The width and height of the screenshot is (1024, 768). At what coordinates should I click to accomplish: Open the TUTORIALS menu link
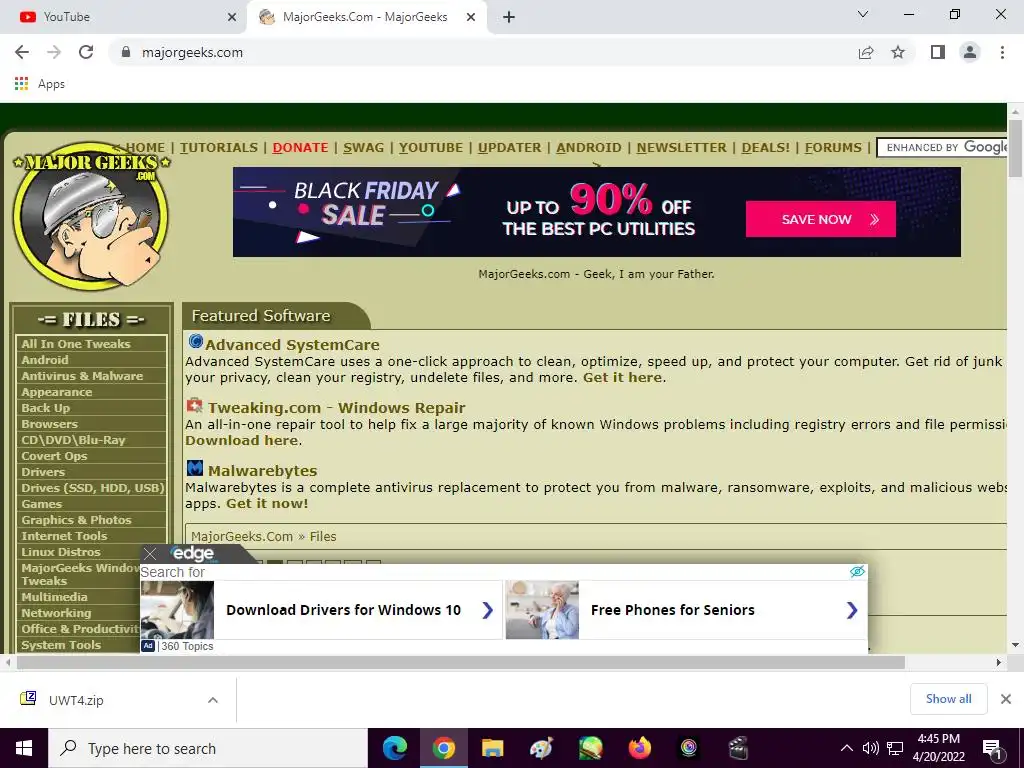click(x=219, y=148)
